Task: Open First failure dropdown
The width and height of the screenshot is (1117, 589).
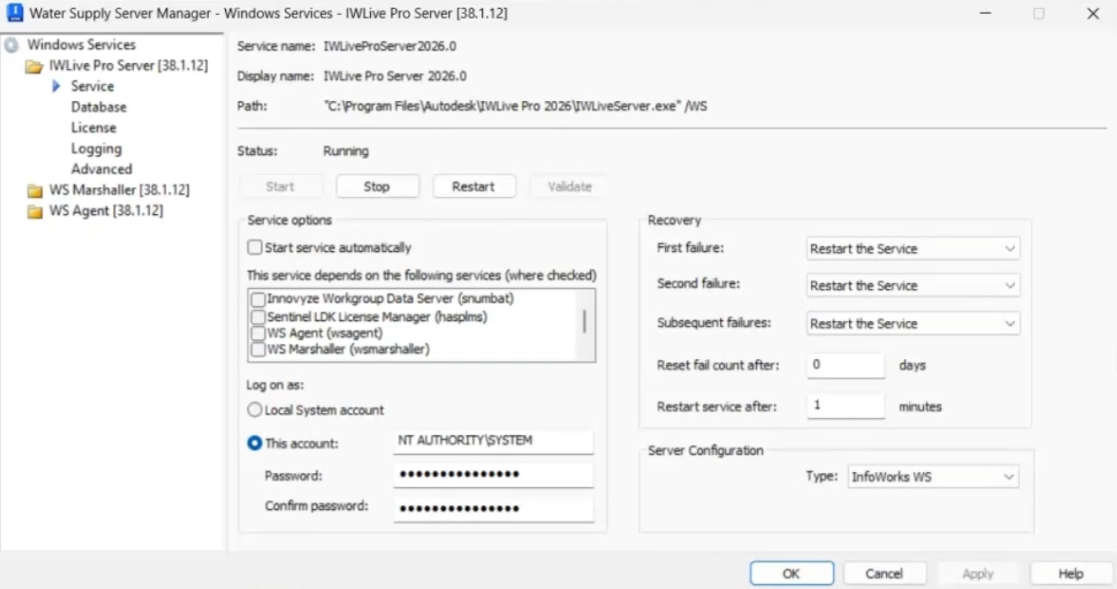Action: point(913,249)
